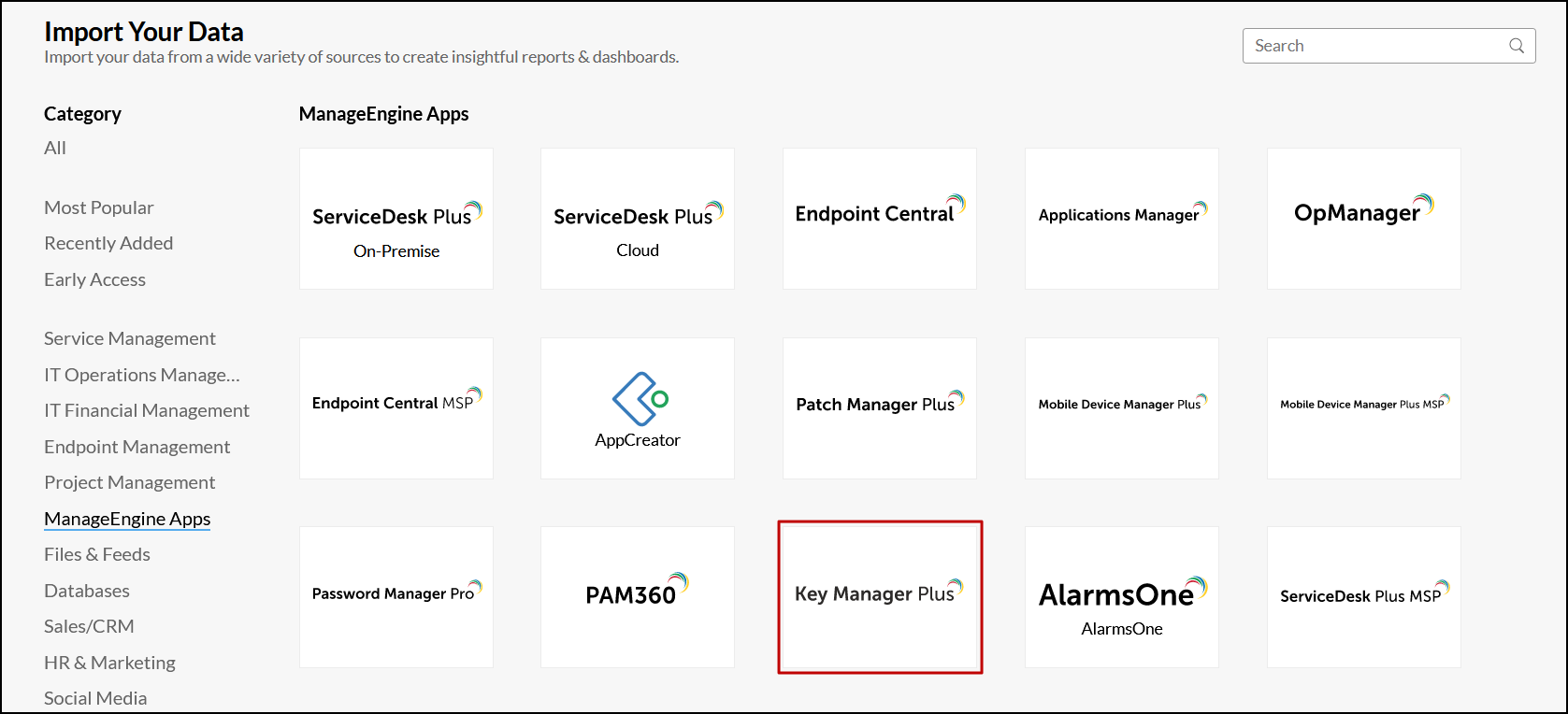Viewport: 1568px width, 714px height.
Task: Choose Mobile Device Manager Plus MSP tile
Action: (x=1364, y=408)
